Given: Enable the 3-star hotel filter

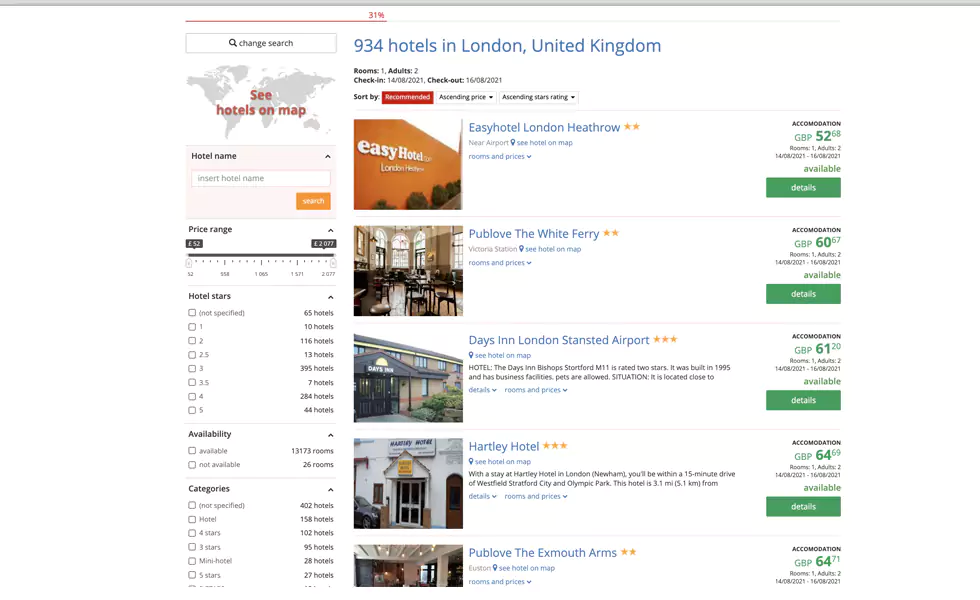Looking at the screenshot, I should 191,368.
